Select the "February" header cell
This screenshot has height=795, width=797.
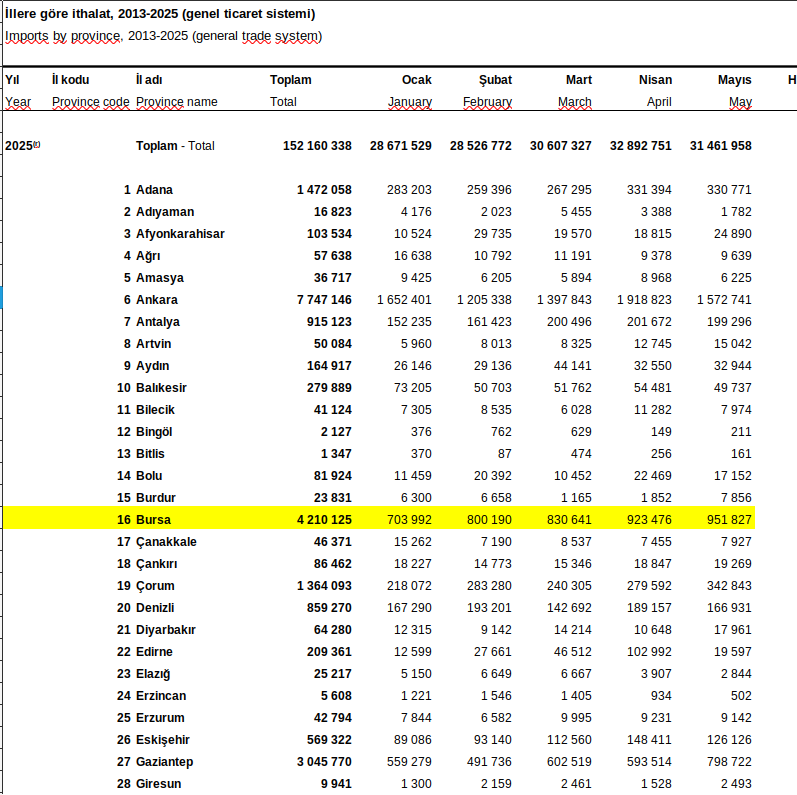(487, 102)
